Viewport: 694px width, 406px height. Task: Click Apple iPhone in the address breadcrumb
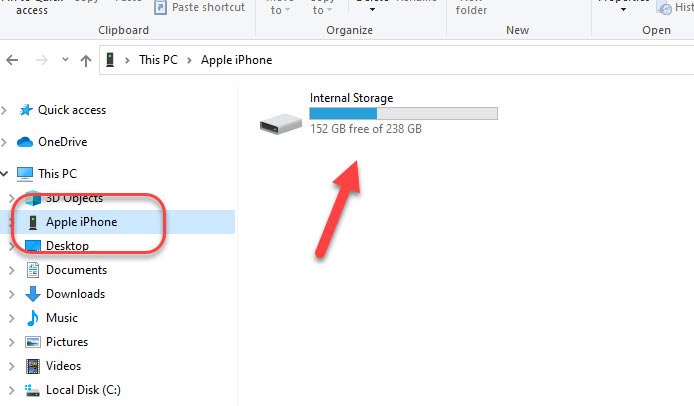pos(236,60)
